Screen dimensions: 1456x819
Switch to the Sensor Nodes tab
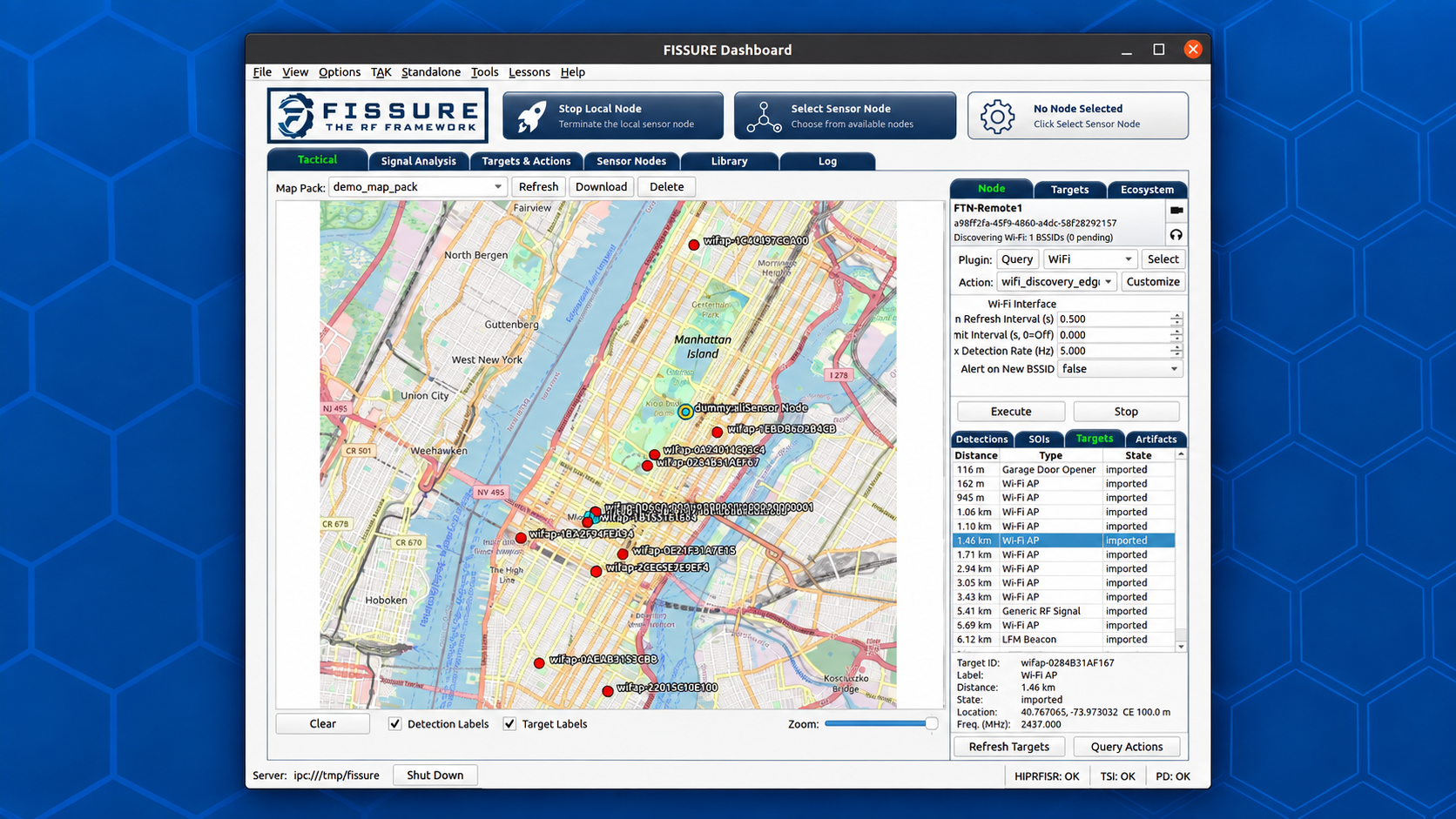click(x=631, y=161)
